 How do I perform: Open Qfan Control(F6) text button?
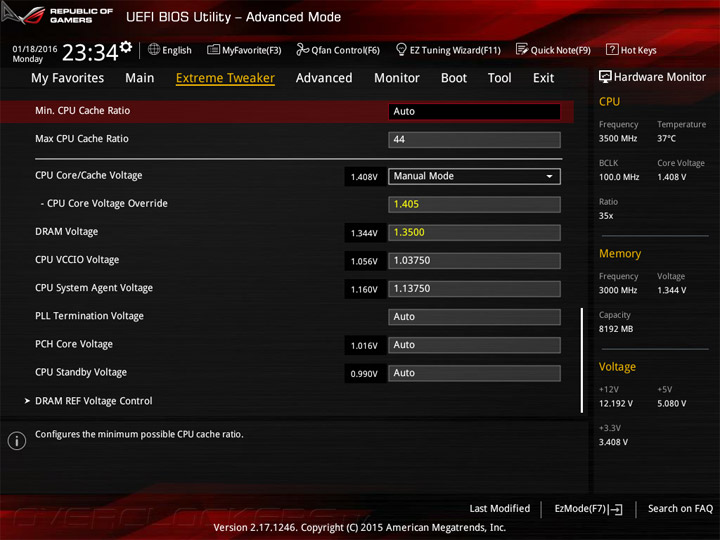[345, 50]
